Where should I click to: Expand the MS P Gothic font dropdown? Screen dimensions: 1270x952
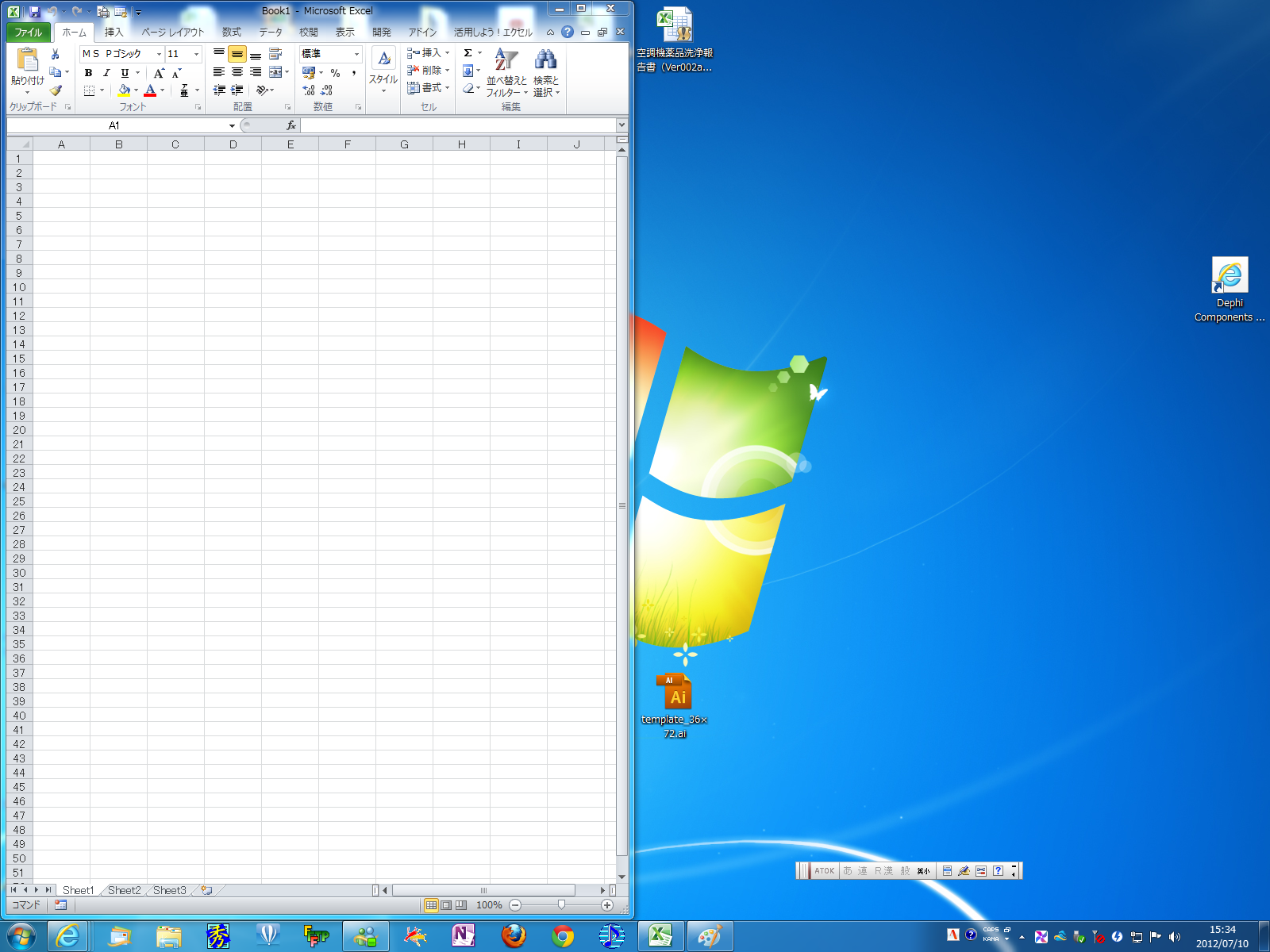(x=159, y=54)
